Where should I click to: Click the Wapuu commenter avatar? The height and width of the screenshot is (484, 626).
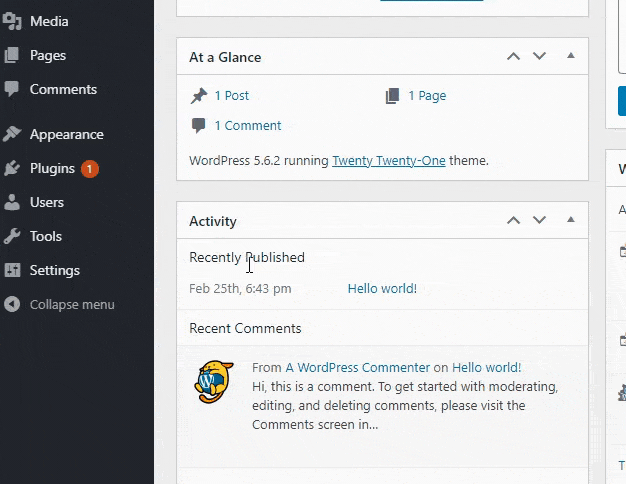(214, 382)
